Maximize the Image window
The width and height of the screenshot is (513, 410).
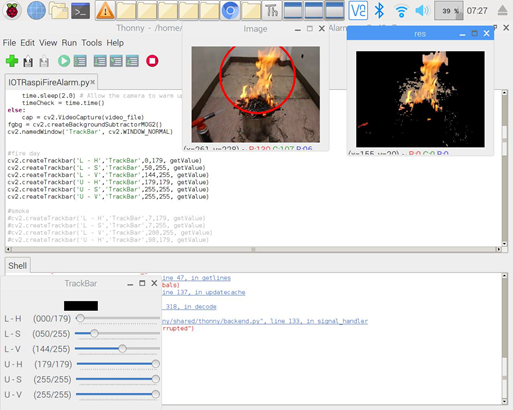310,29
